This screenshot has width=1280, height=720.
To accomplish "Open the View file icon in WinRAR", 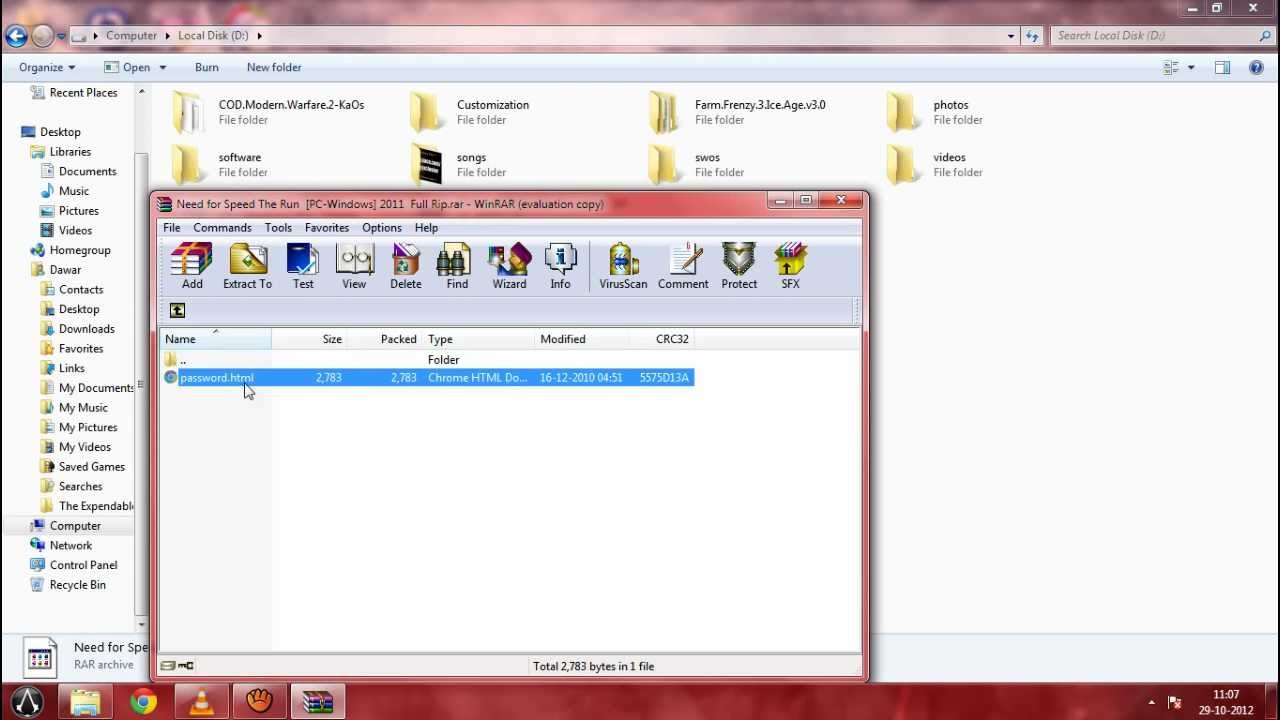I will pyautogui.click(x=354, y=266).
